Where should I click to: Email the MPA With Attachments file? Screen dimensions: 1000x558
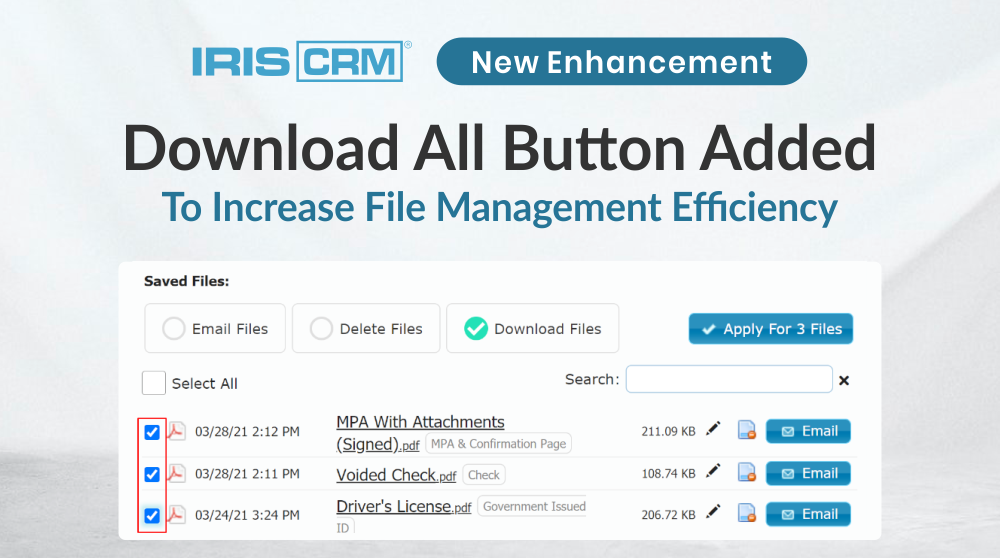[x=808, y=431]
